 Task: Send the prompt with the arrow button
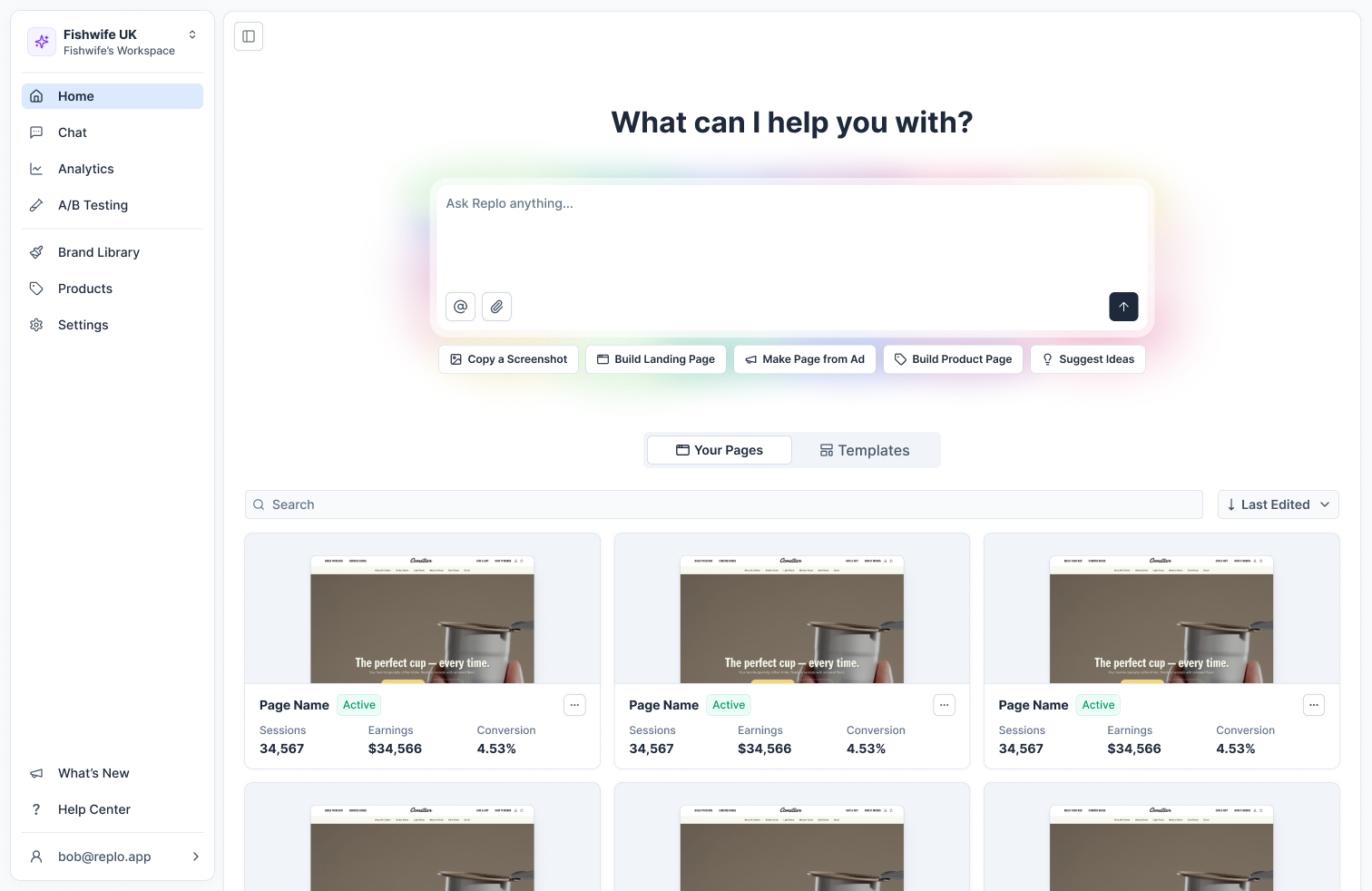pyautogui.click(x=1123, y=307)
